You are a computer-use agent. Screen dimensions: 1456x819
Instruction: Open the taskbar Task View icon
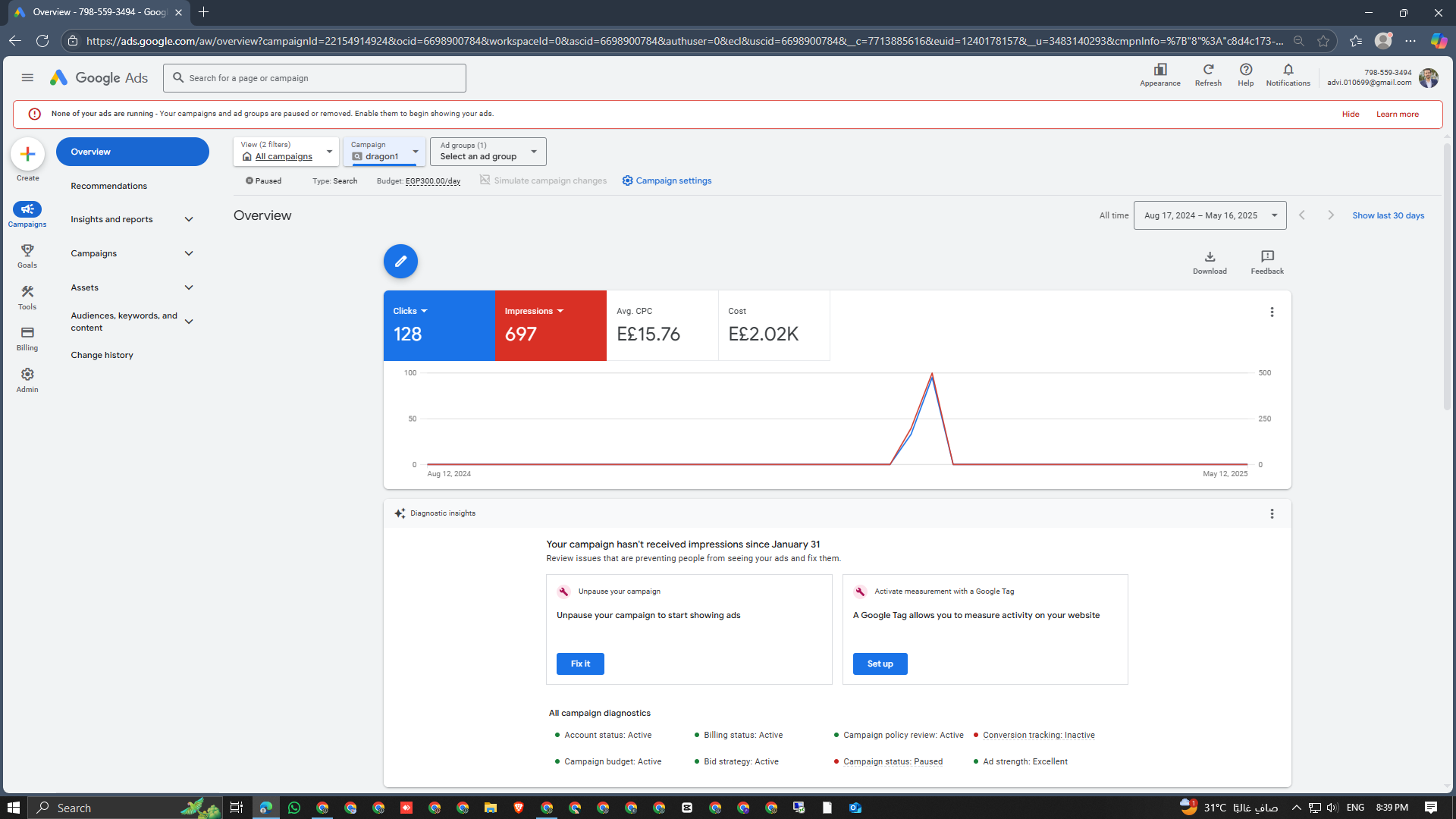tap(237, 808)
